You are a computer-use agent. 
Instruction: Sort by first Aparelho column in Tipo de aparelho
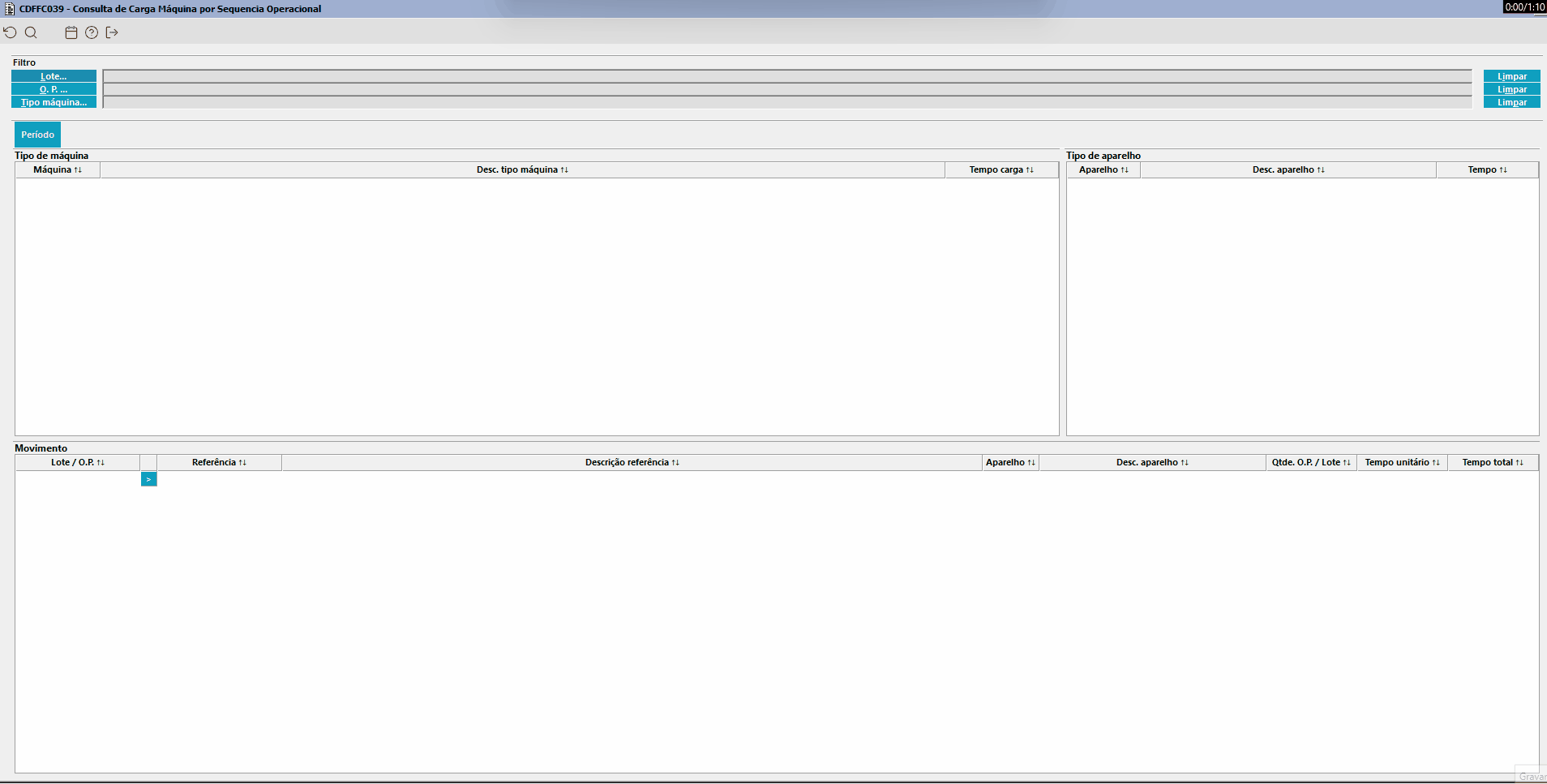coord(1103,169)
